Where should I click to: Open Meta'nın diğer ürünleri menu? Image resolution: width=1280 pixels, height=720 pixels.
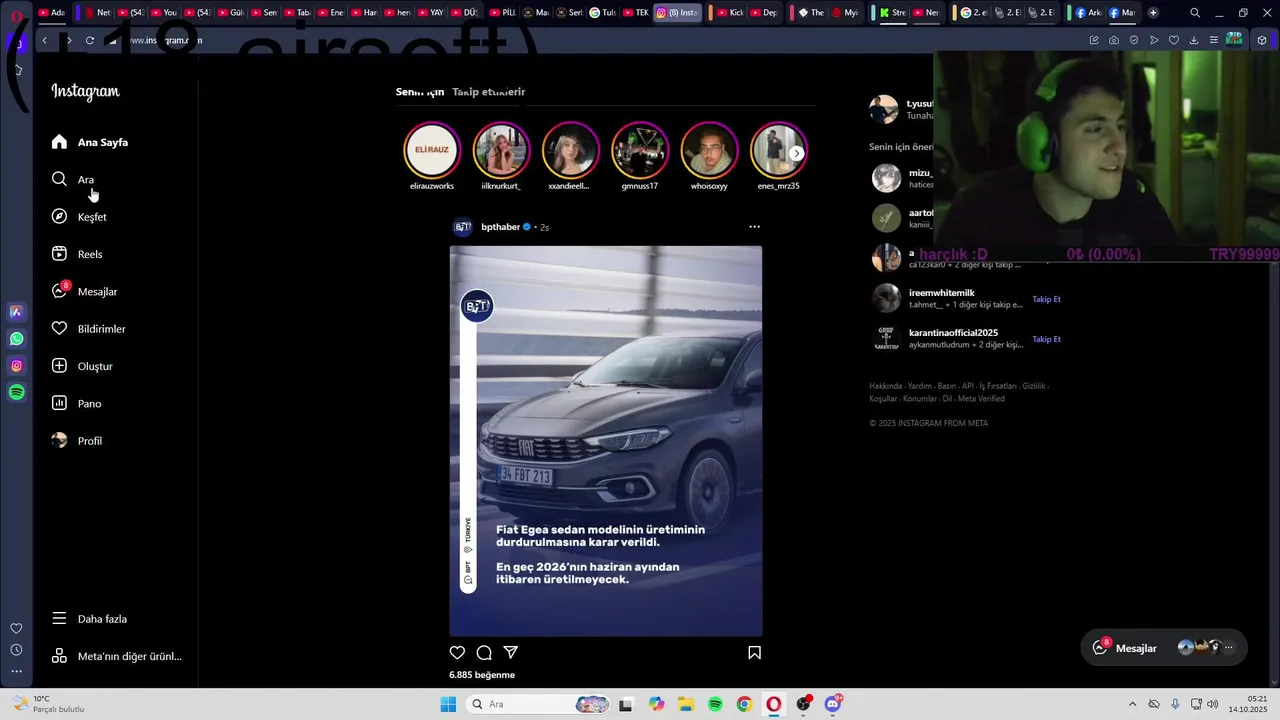click(117, 657)
